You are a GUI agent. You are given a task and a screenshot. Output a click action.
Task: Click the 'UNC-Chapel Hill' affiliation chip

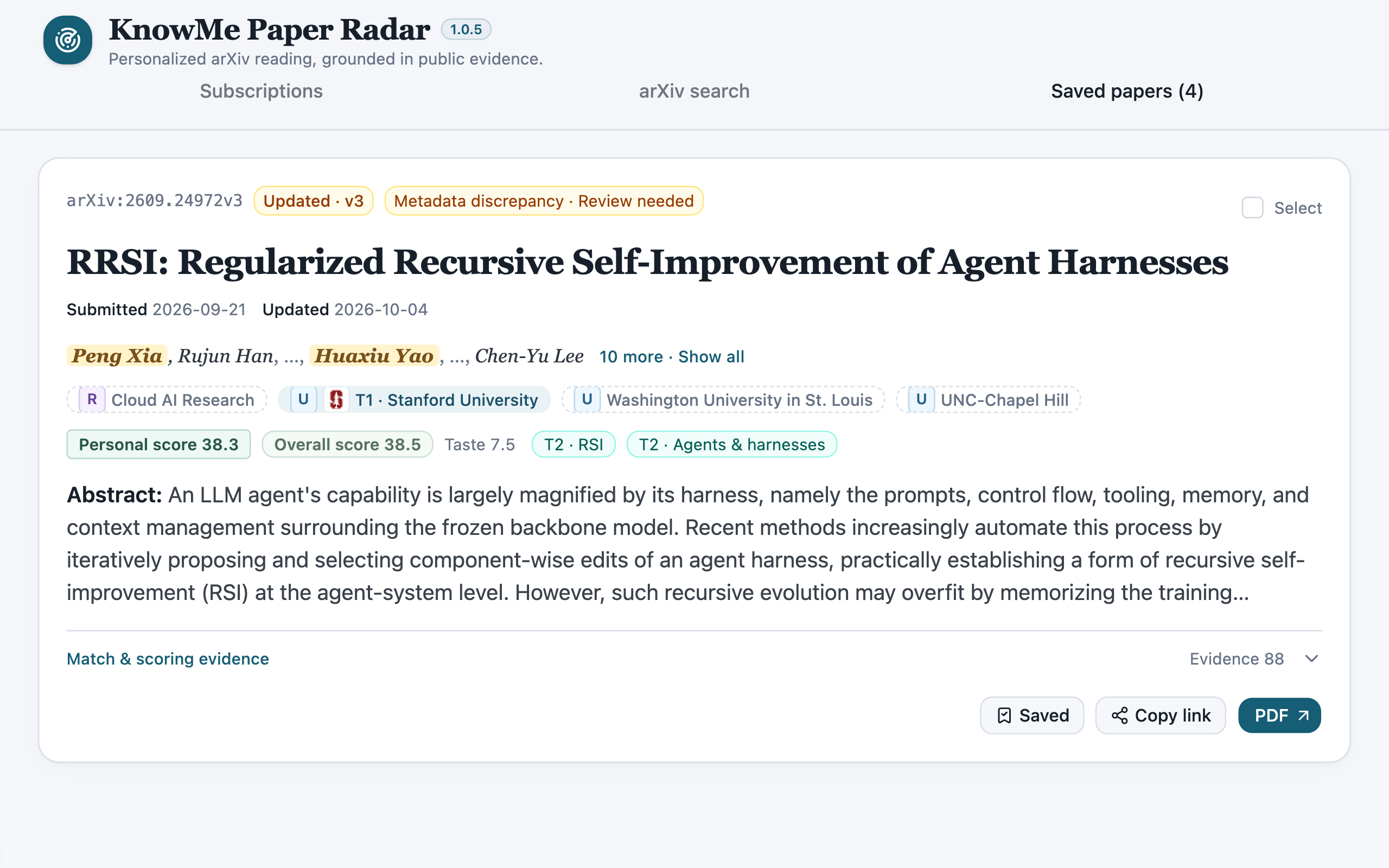pyautogui.click(x=989, y=400)
